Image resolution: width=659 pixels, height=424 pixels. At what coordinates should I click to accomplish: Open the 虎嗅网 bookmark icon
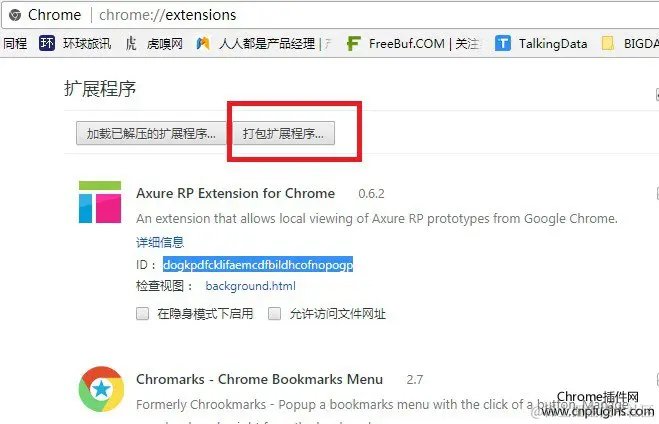point(131,43)
